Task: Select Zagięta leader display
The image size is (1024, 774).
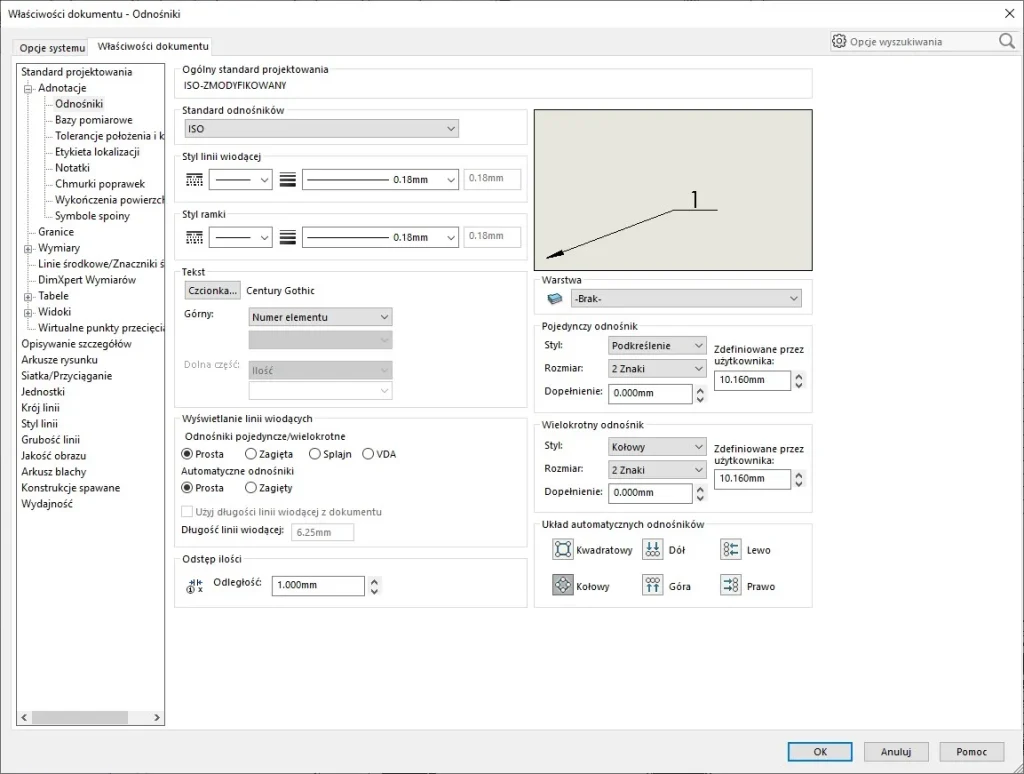Action: pos(251,454)
